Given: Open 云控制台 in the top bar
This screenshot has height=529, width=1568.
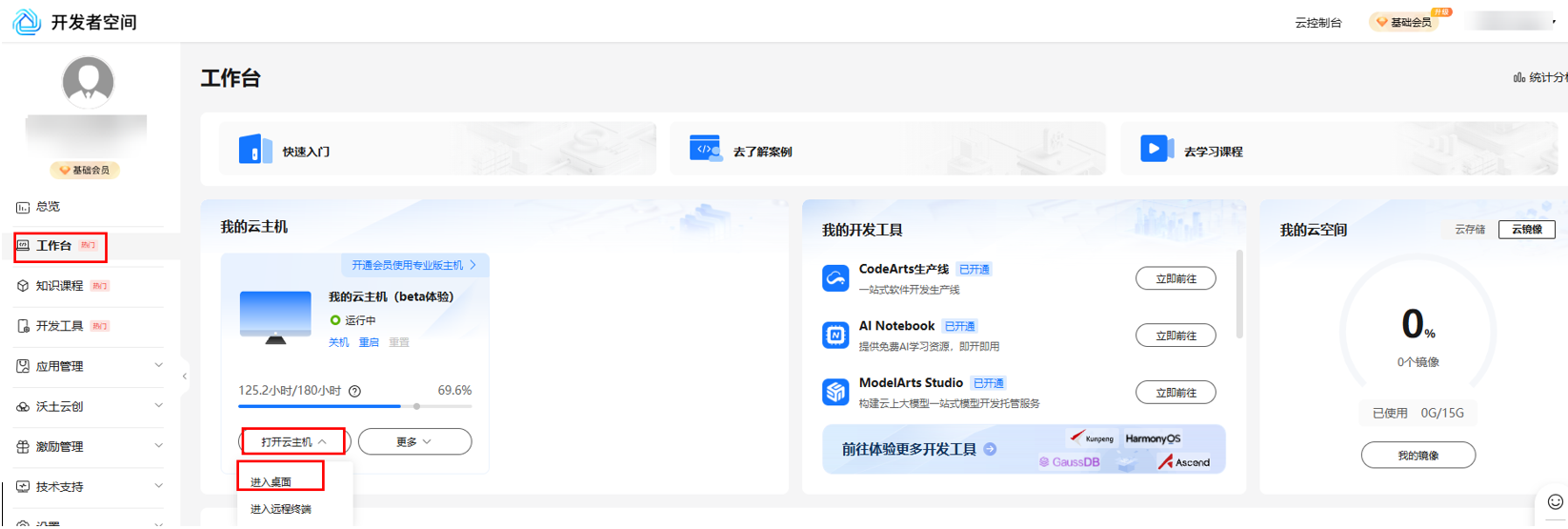Looking at the screenshot, I should (x=1318, y=23).
